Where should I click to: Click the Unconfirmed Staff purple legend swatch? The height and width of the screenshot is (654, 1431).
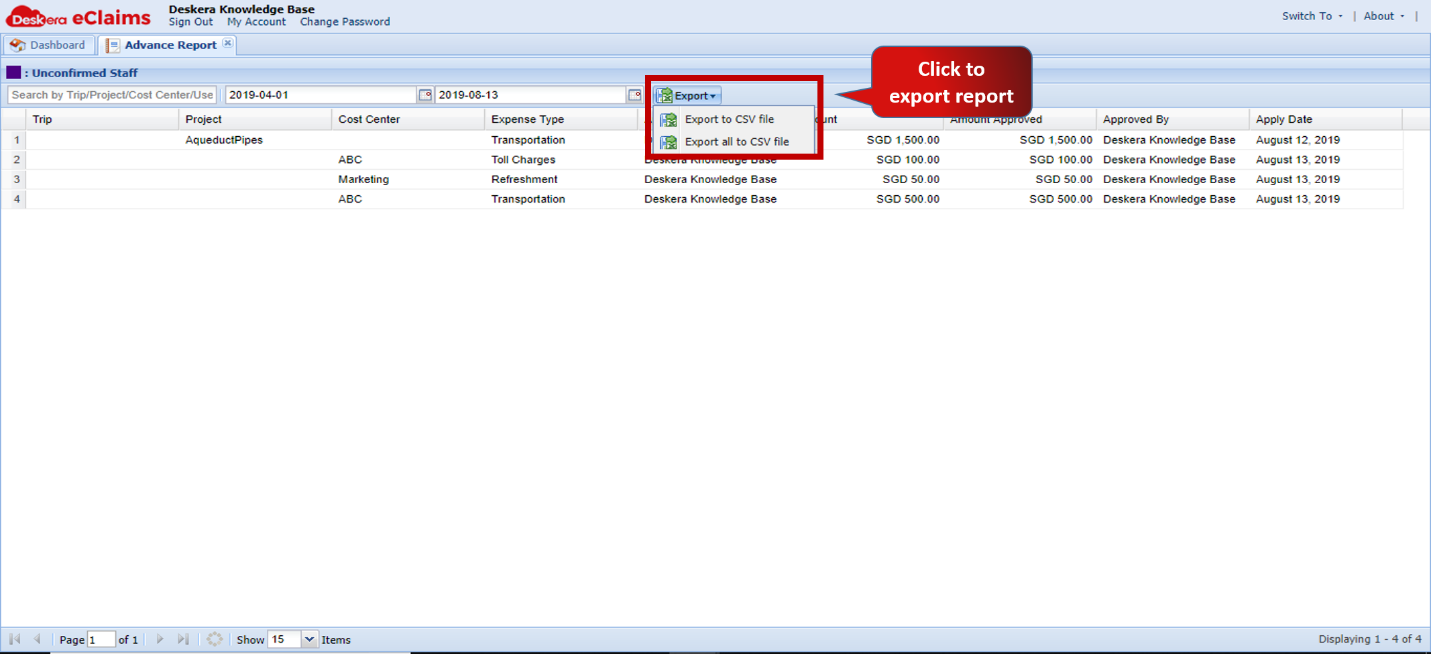pyautogui.click(x=13, y=73)
